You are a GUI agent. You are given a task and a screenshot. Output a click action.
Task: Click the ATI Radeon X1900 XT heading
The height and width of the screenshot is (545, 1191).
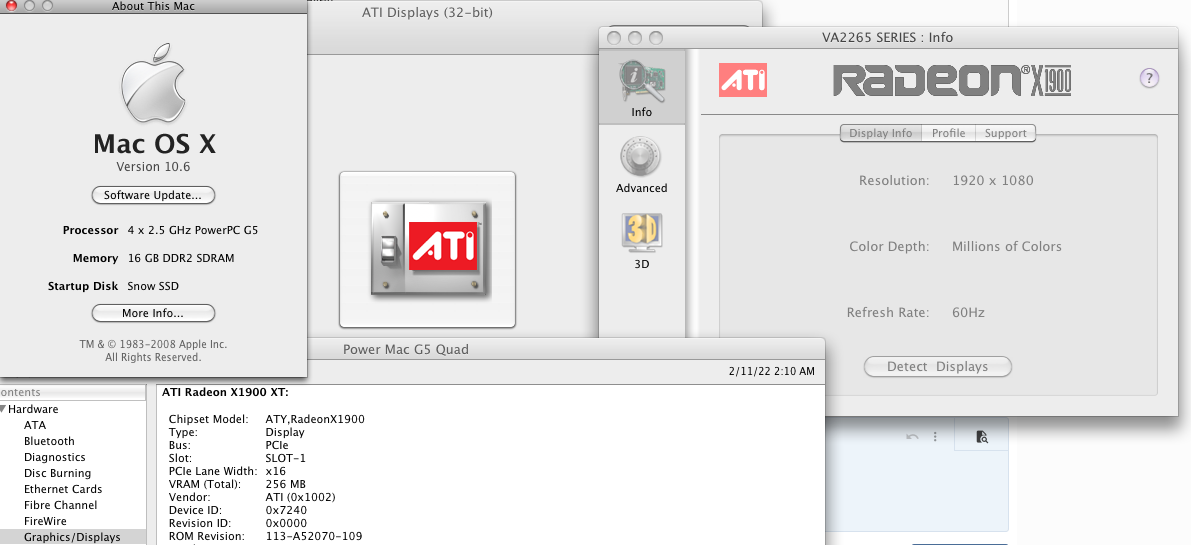click(x=226, y=392)
